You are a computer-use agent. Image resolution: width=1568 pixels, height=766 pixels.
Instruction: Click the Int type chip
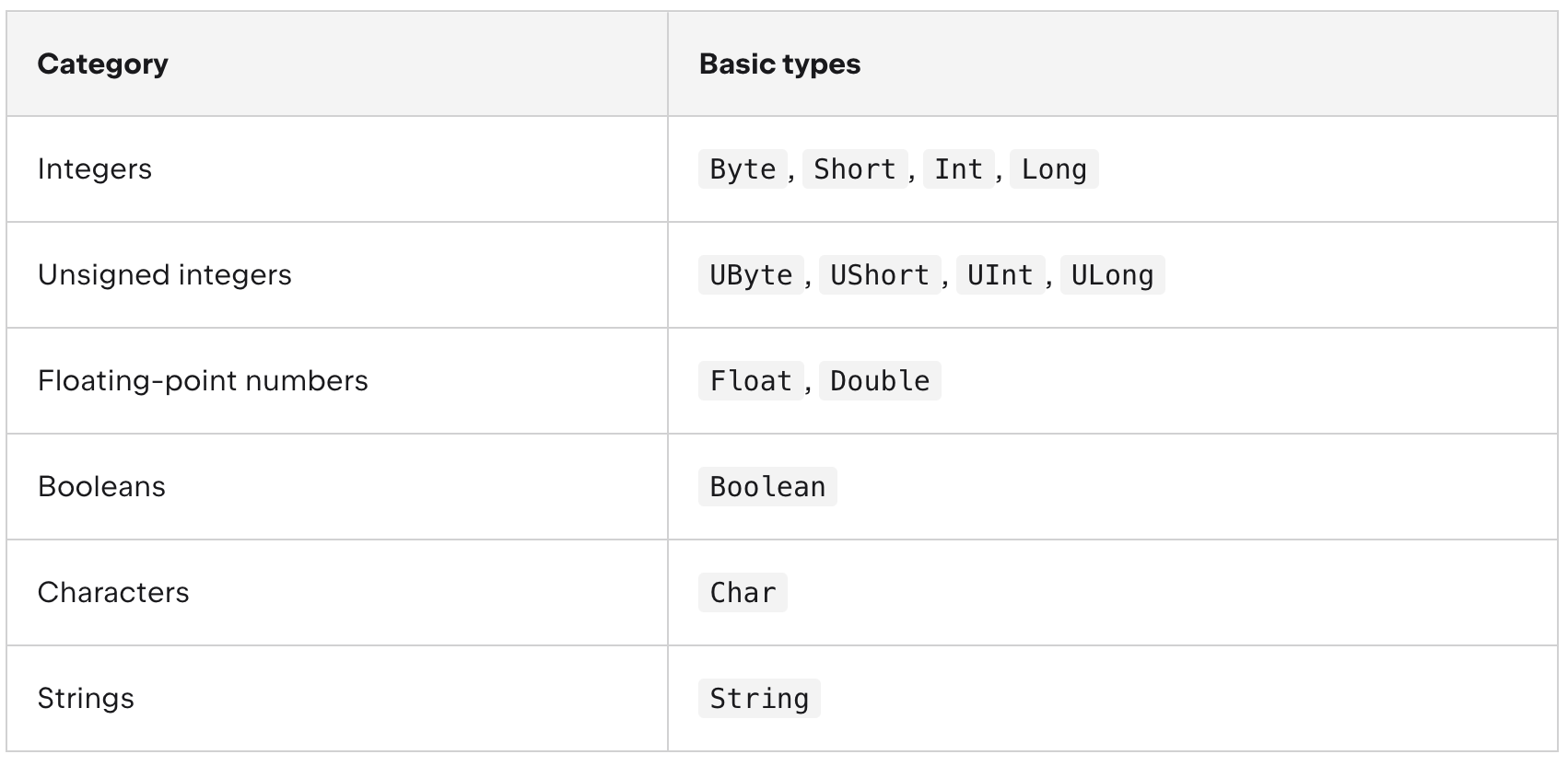tap(958, 169)
